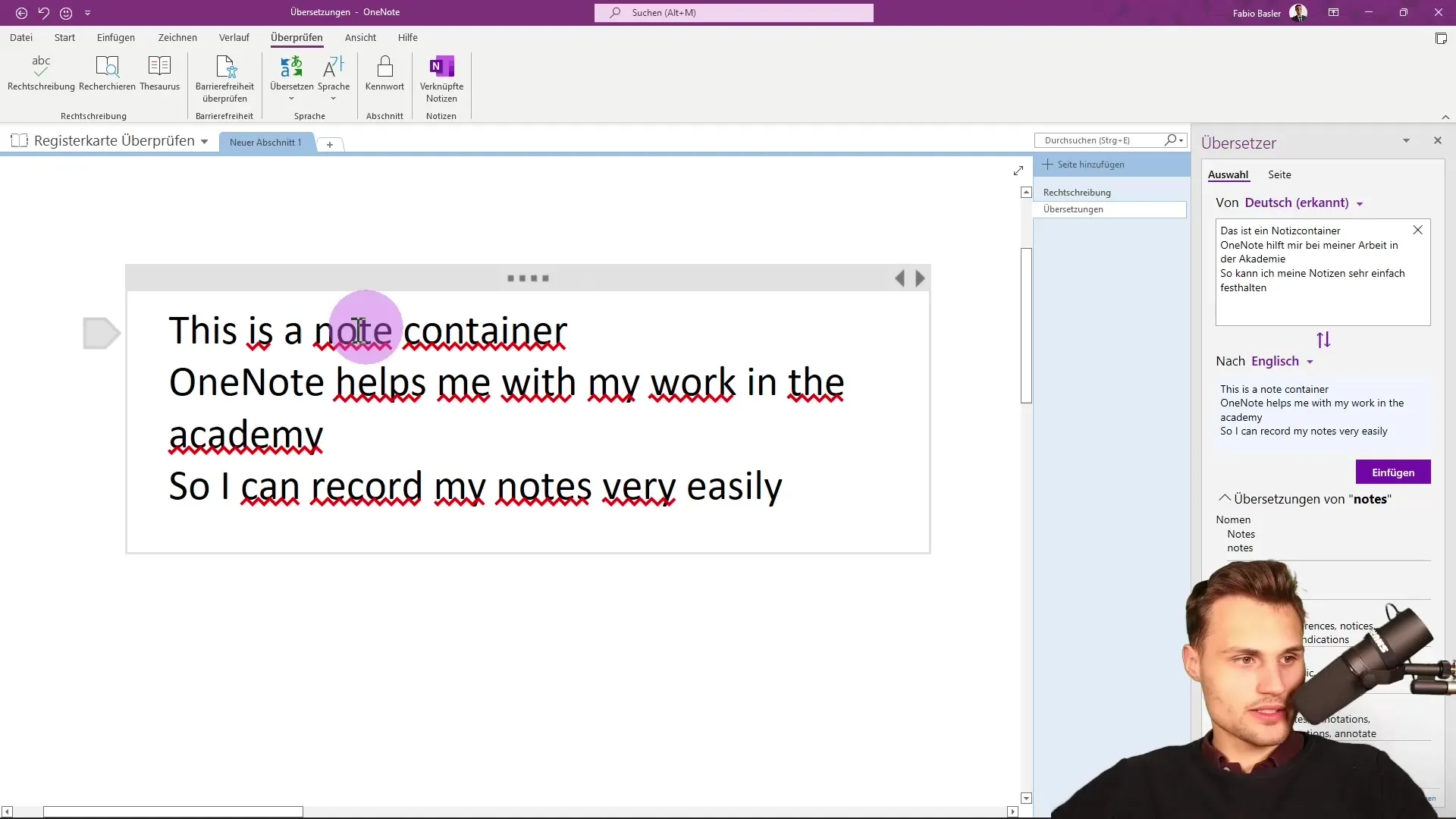
Task: Check accessibility with Barrierefreiheit überprüfen
Action: [x=224, y=79]
